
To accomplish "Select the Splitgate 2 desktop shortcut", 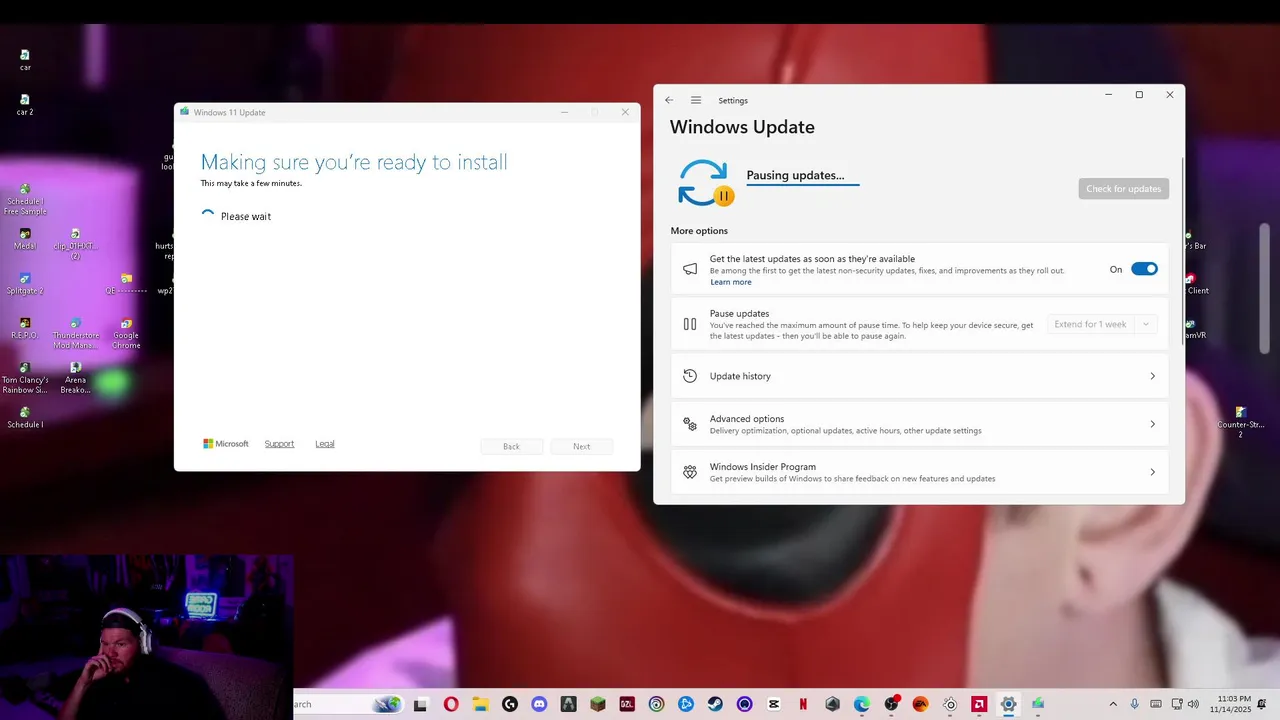I will pos(25,284).
